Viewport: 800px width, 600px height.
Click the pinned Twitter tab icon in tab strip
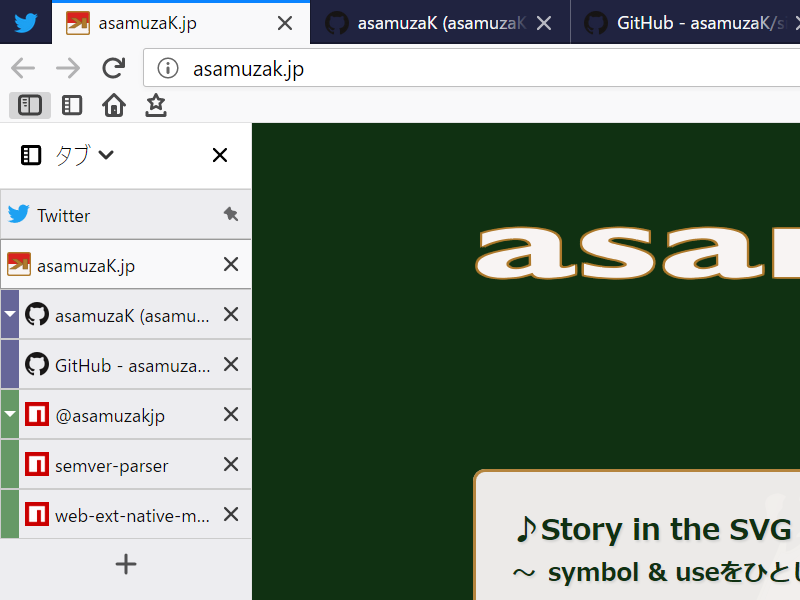(26, 23)
